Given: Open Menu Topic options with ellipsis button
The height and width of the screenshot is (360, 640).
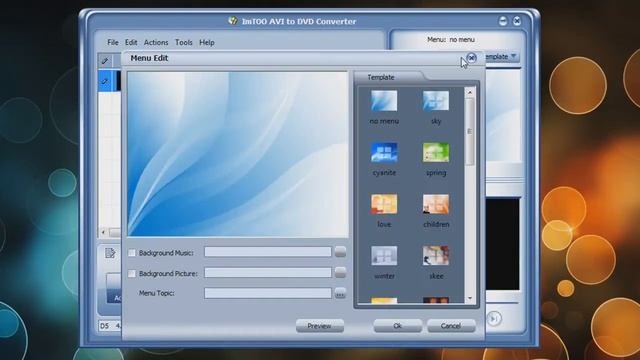Looking at the screenshot, I should click(340, 293).
